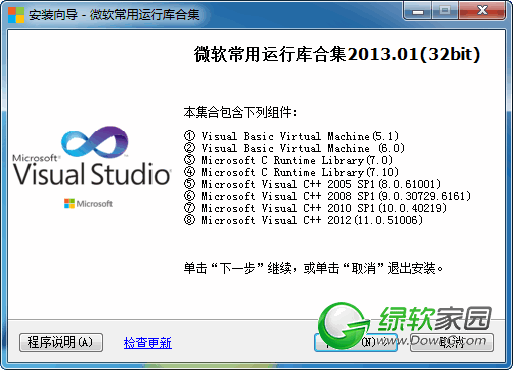
Task: Follow the 检查更新 link
Action: 148,343
